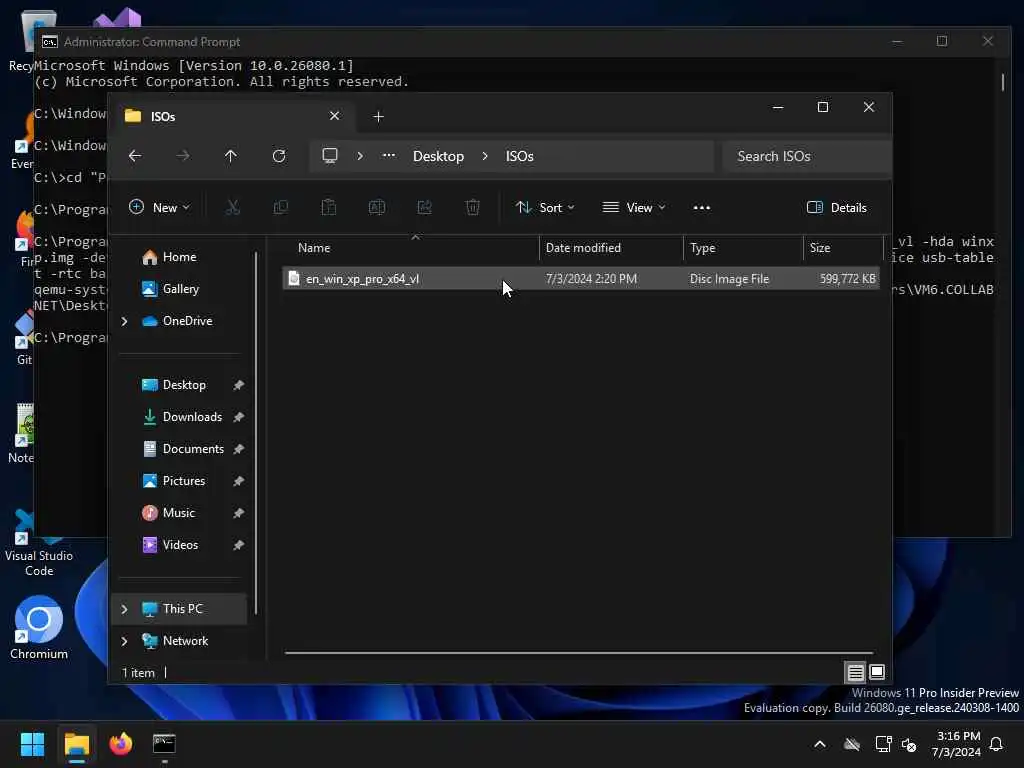The height and width of the screenshot is (768, 1024).
Task: Switch to large thumbnails view icon in status bar
Action: [x=877, y=672]
